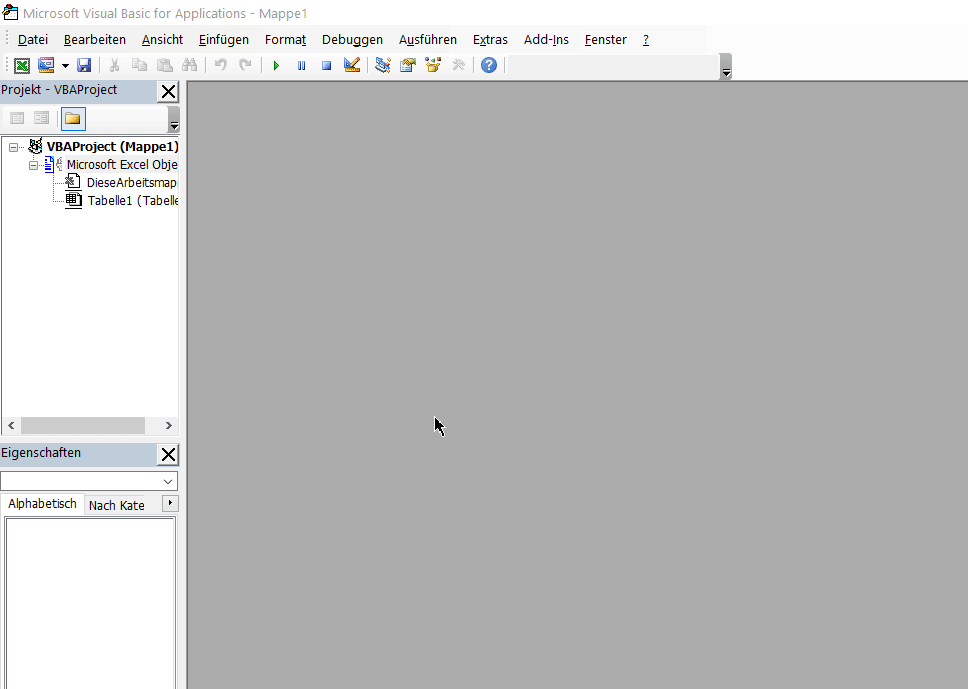
Task: Toggle folders view in Project panel
Action: pyautogui.click(x=73, y=119)
